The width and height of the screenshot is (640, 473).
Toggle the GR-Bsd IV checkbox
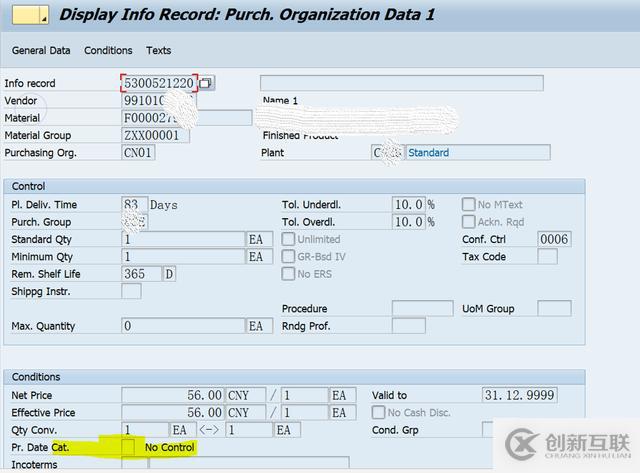pos(288,257)
